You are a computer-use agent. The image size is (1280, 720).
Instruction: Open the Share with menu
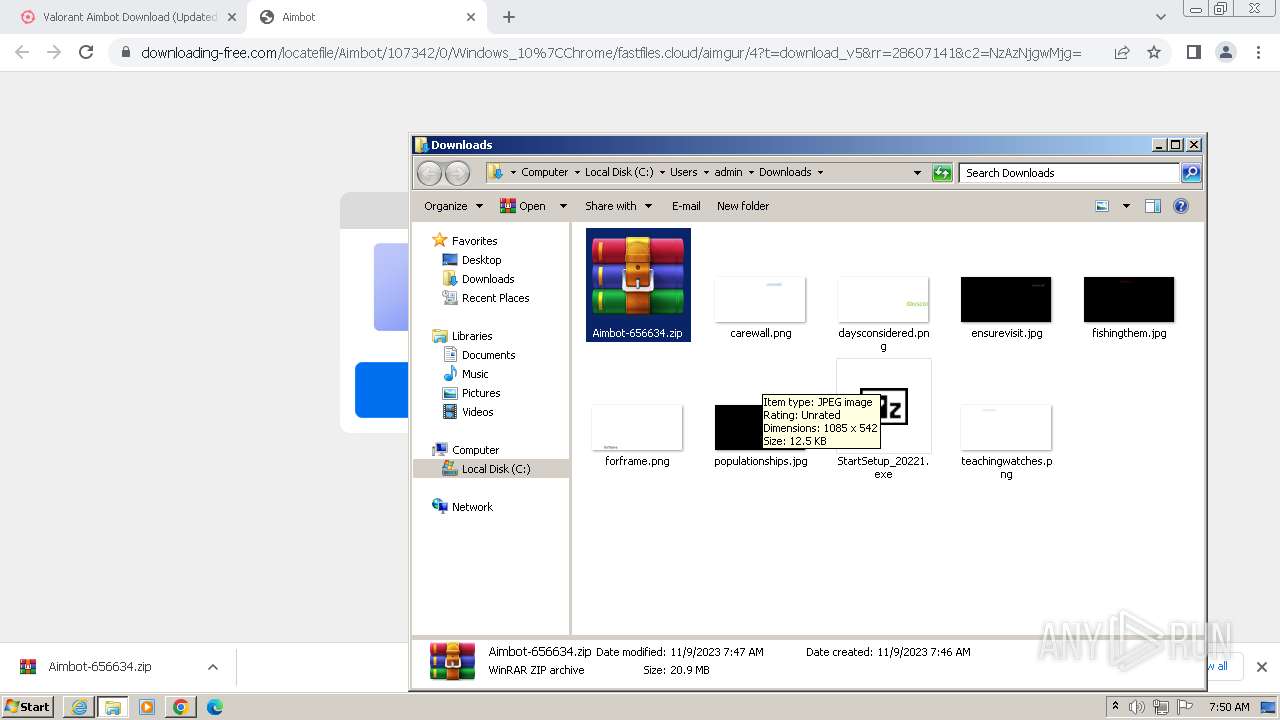[618, 206]
